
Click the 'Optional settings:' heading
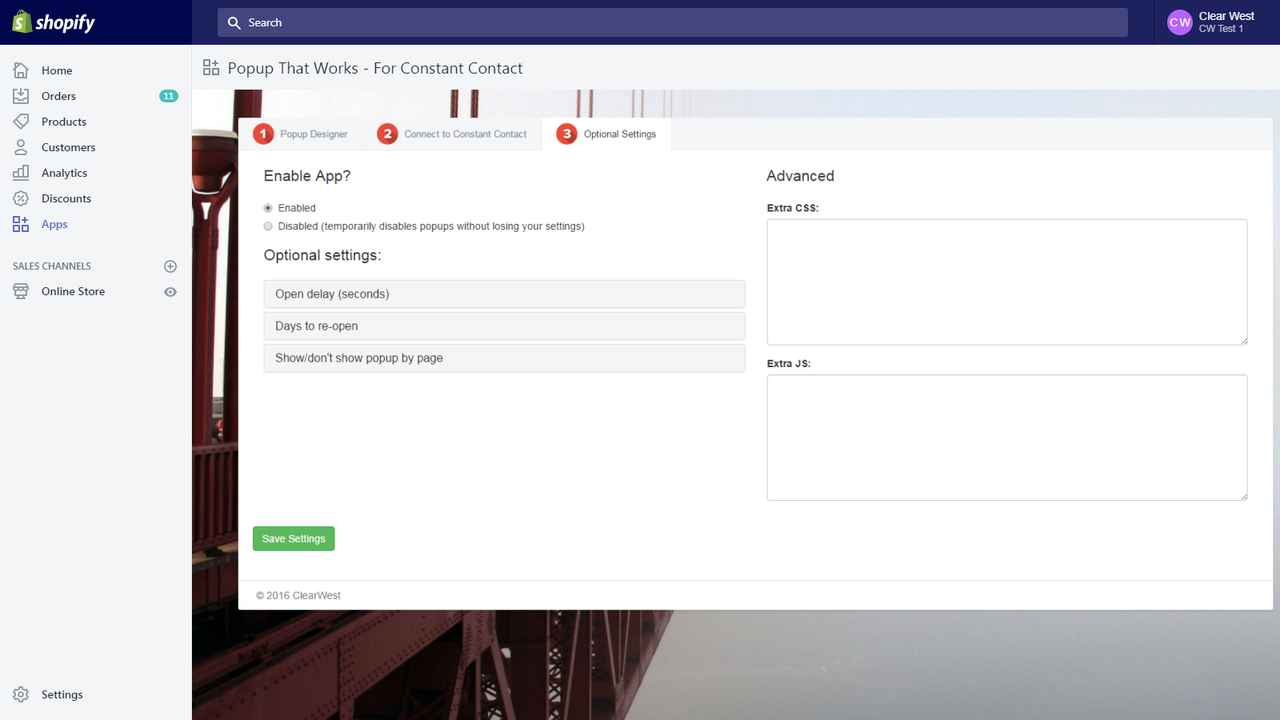tap(322, 255)
